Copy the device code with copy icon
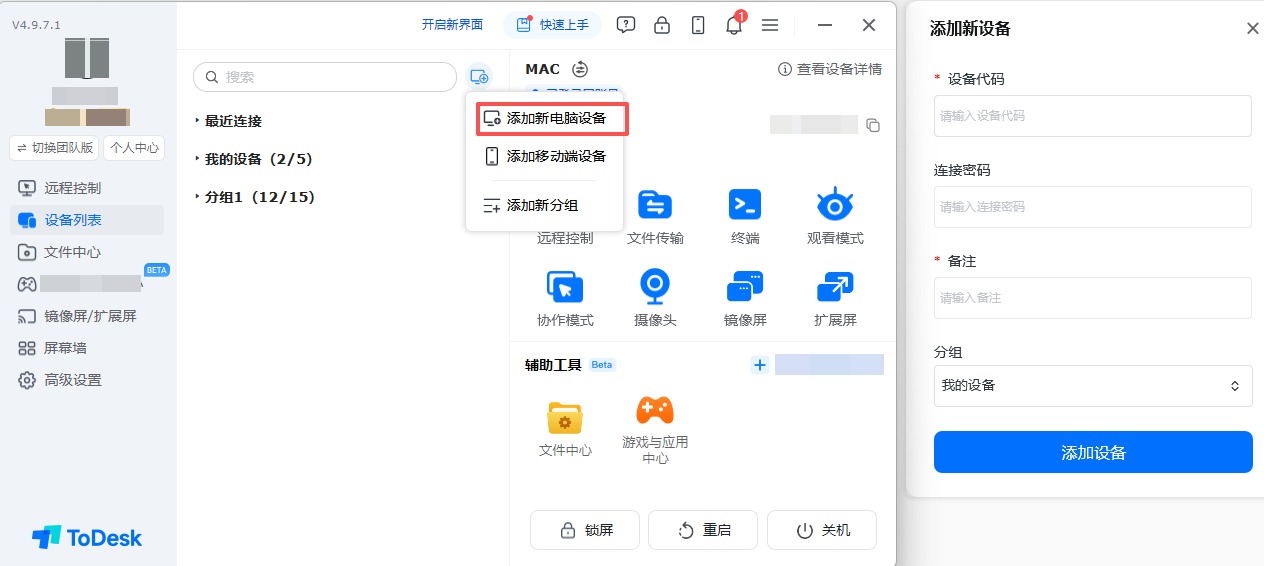 click(x=873, y=125)
